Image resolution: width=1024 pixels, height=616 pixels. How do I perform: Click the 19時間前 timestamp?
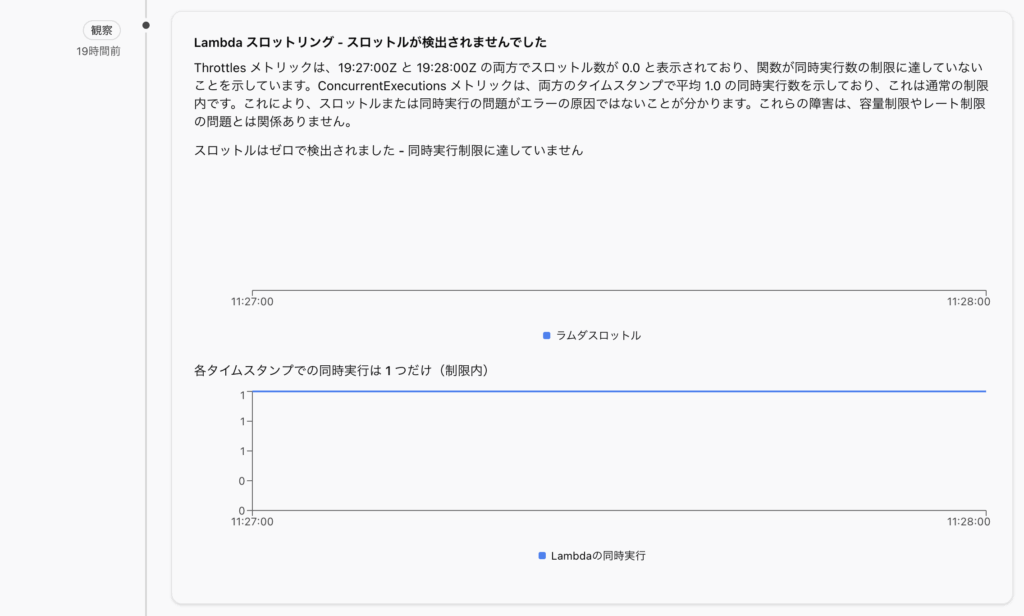coord(99,51)
